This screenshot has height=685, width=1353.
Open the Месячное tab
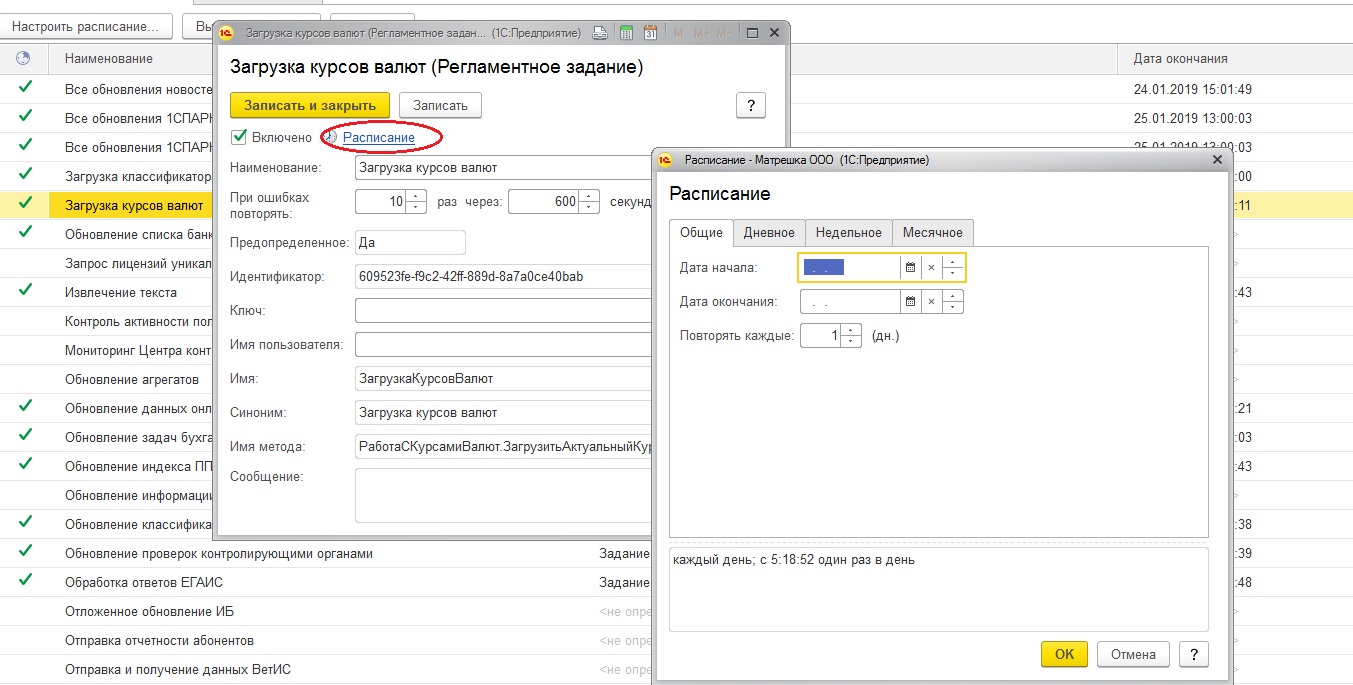(x=932, y=232)
